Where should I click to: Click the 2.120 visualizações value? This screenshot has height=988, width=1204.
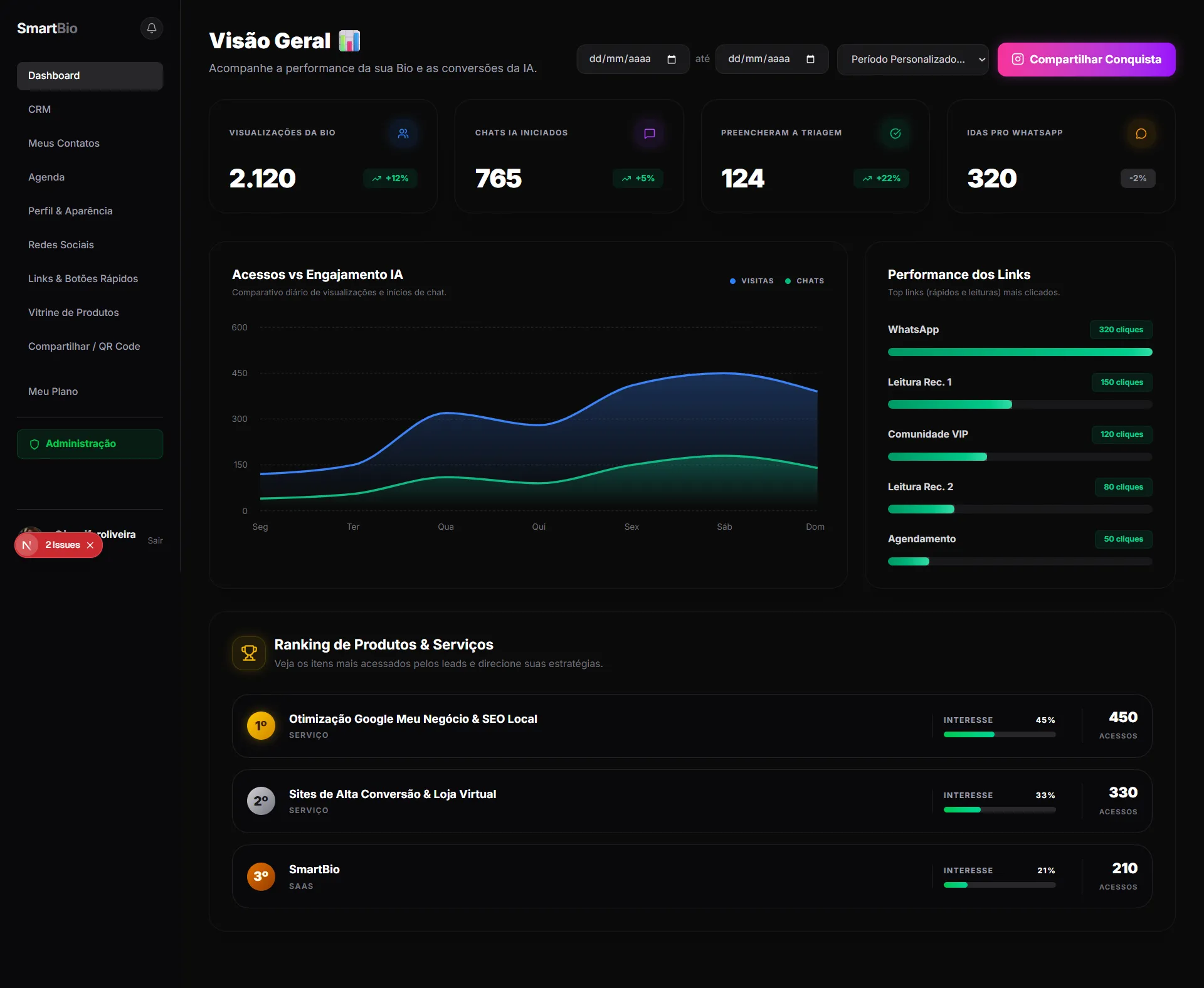(x=263, y=179)
